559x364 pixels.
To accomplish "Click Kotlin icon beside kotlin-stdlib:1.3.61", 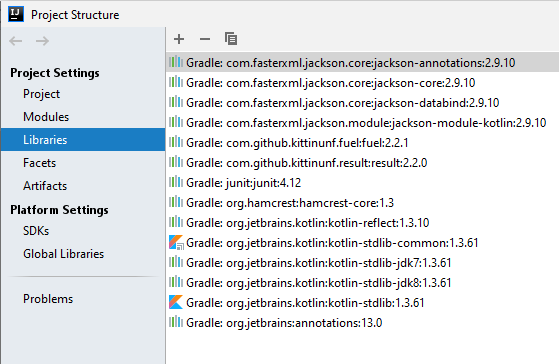I will tap(176, 302).
